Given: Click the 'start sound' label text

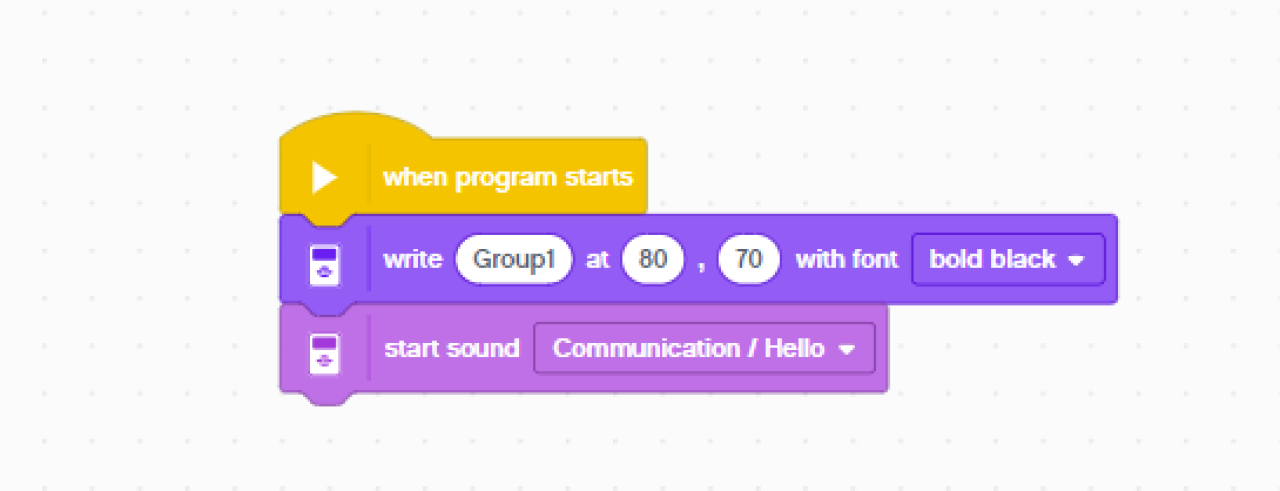Looking at the screenshot, I should 452,349.
